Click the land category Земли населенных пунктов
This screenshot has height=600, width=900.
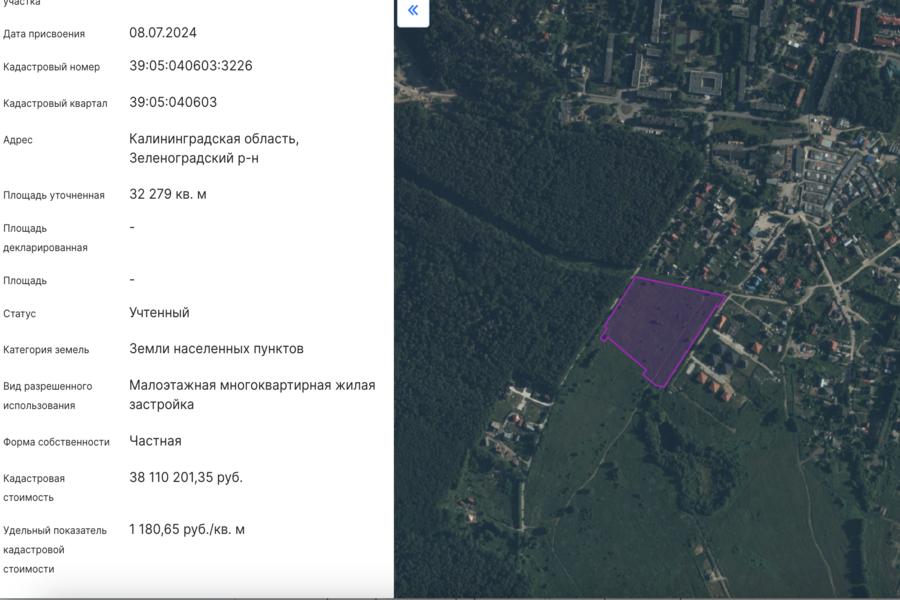pos(216,349)
